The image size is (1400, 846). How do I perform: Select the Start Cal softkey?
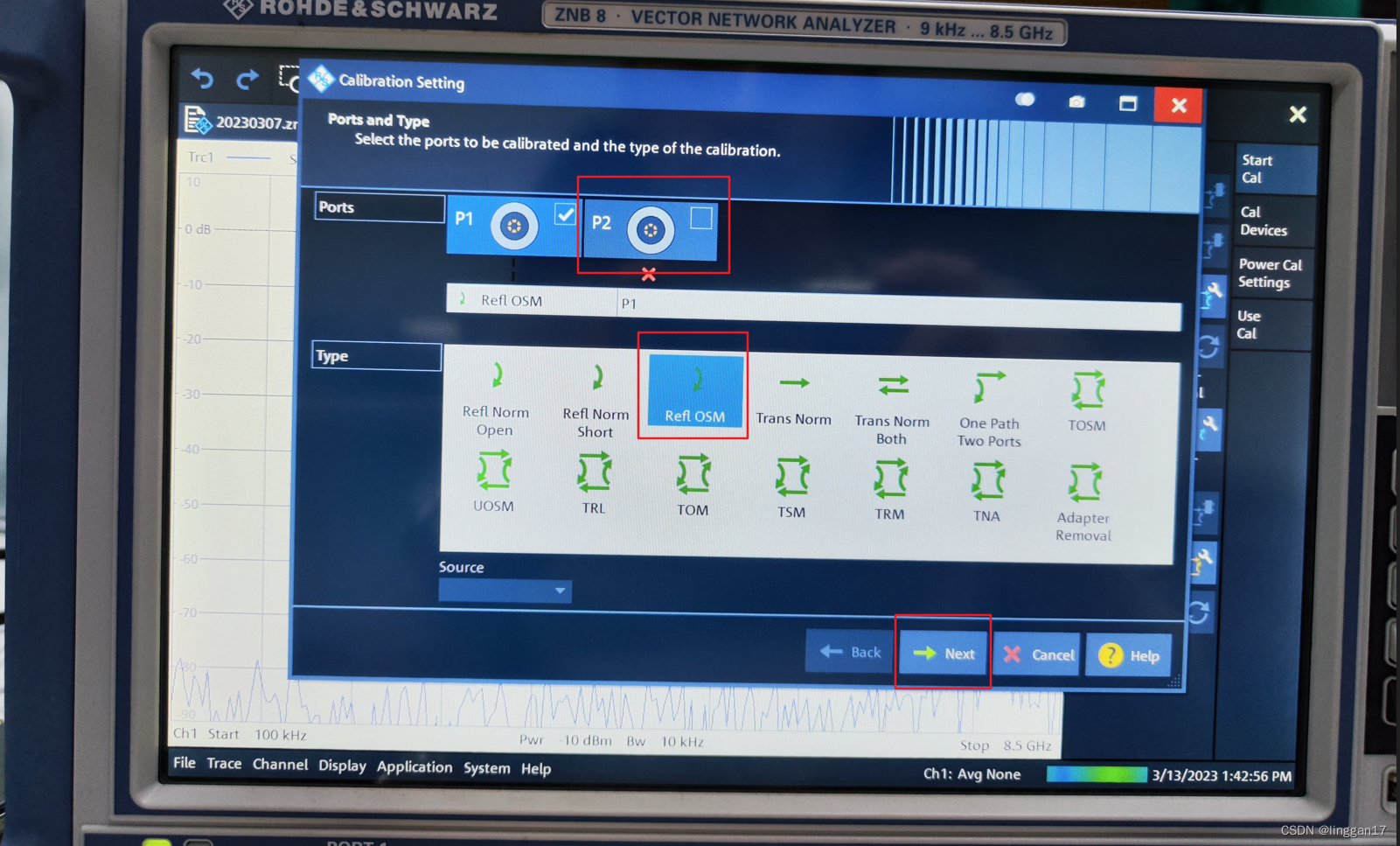[x=1275, y=169]
